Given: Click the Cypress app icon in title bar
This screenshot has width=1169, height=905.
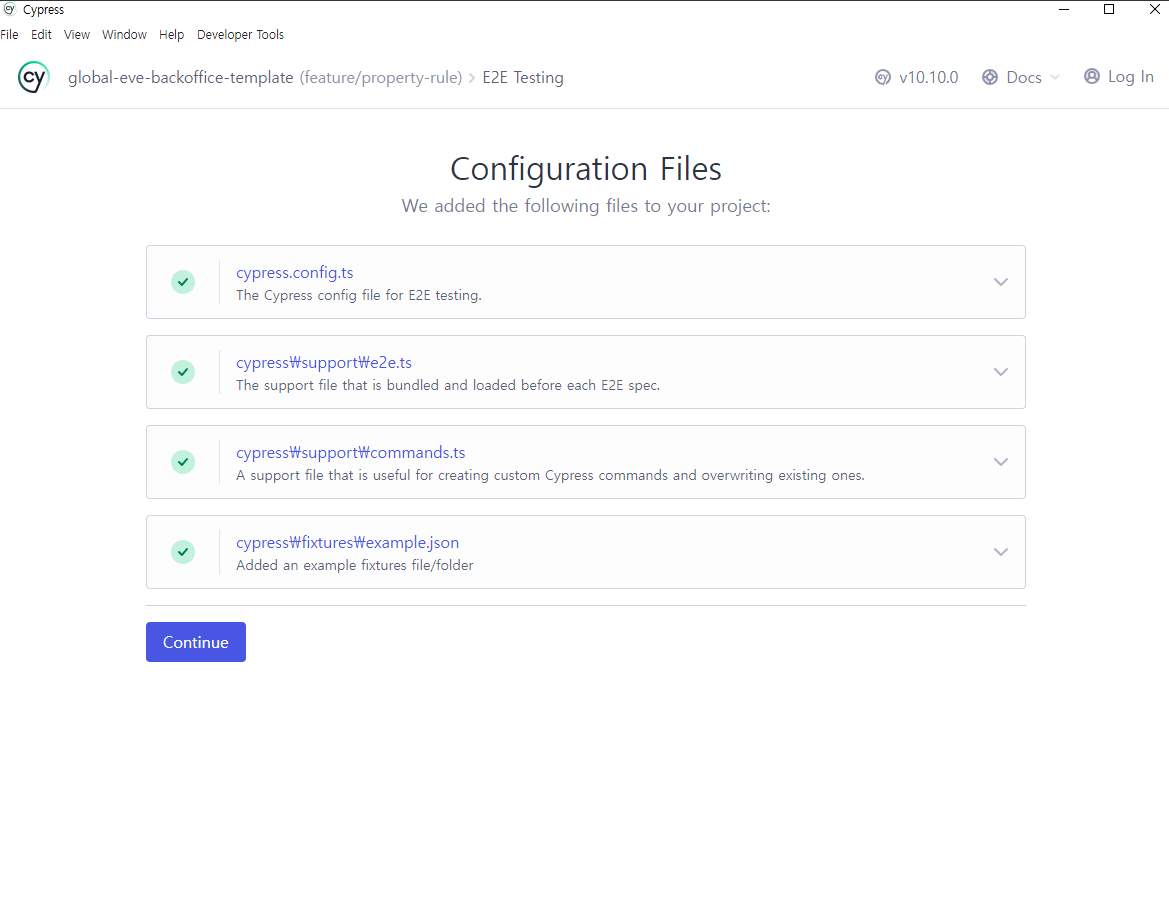Looking at the screenshot, I should tap(10, 10).
